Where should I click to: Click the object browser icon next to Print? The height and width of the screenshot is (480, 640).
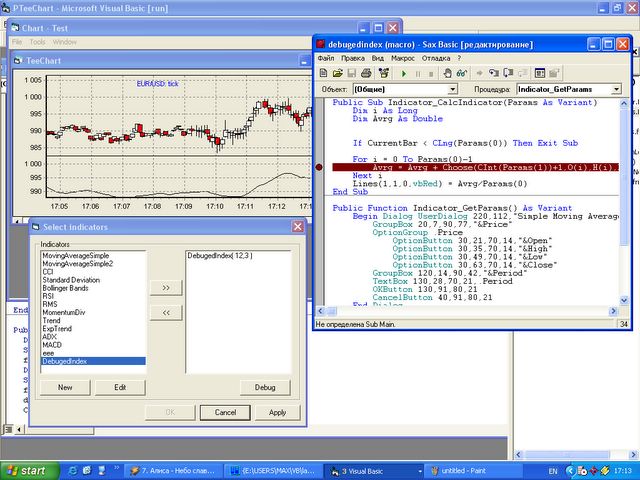click(x=383, y=73)
